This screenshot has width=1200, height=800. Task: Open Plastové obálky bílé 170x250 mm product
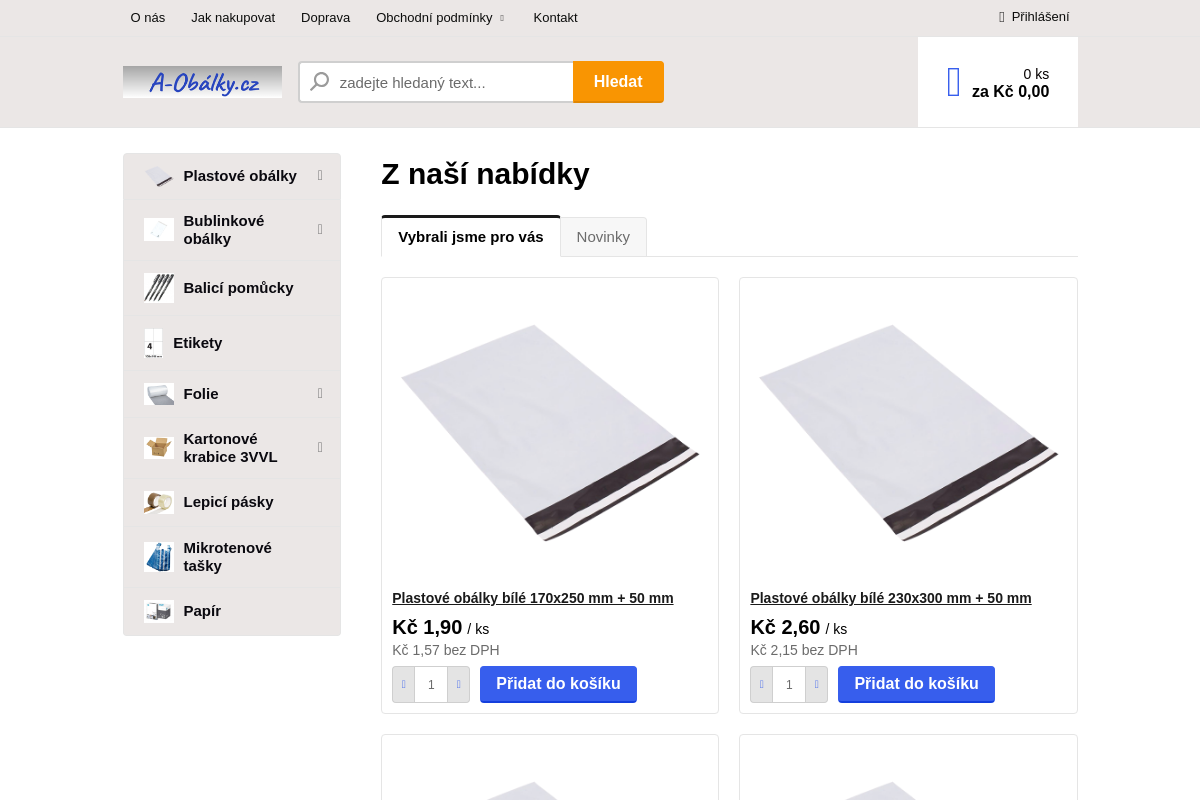pyautogui.click(x=532, y=597)
